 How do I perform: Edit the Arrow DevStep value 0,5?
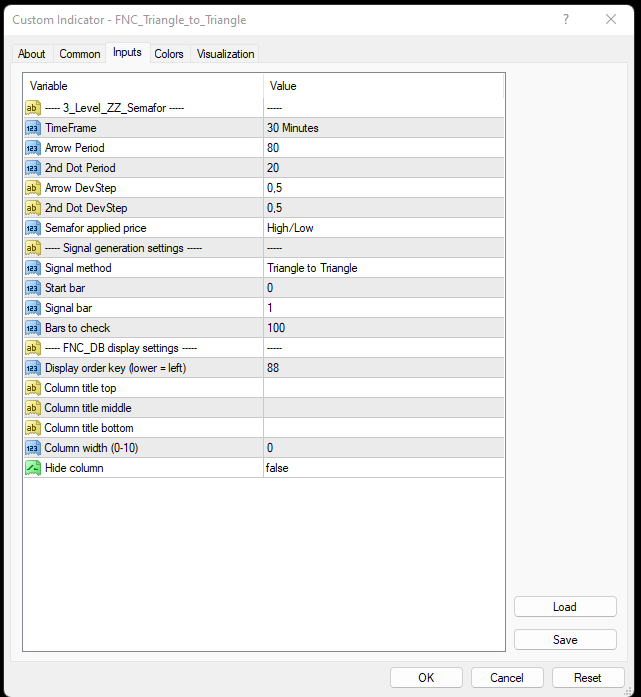coord(384,188)
